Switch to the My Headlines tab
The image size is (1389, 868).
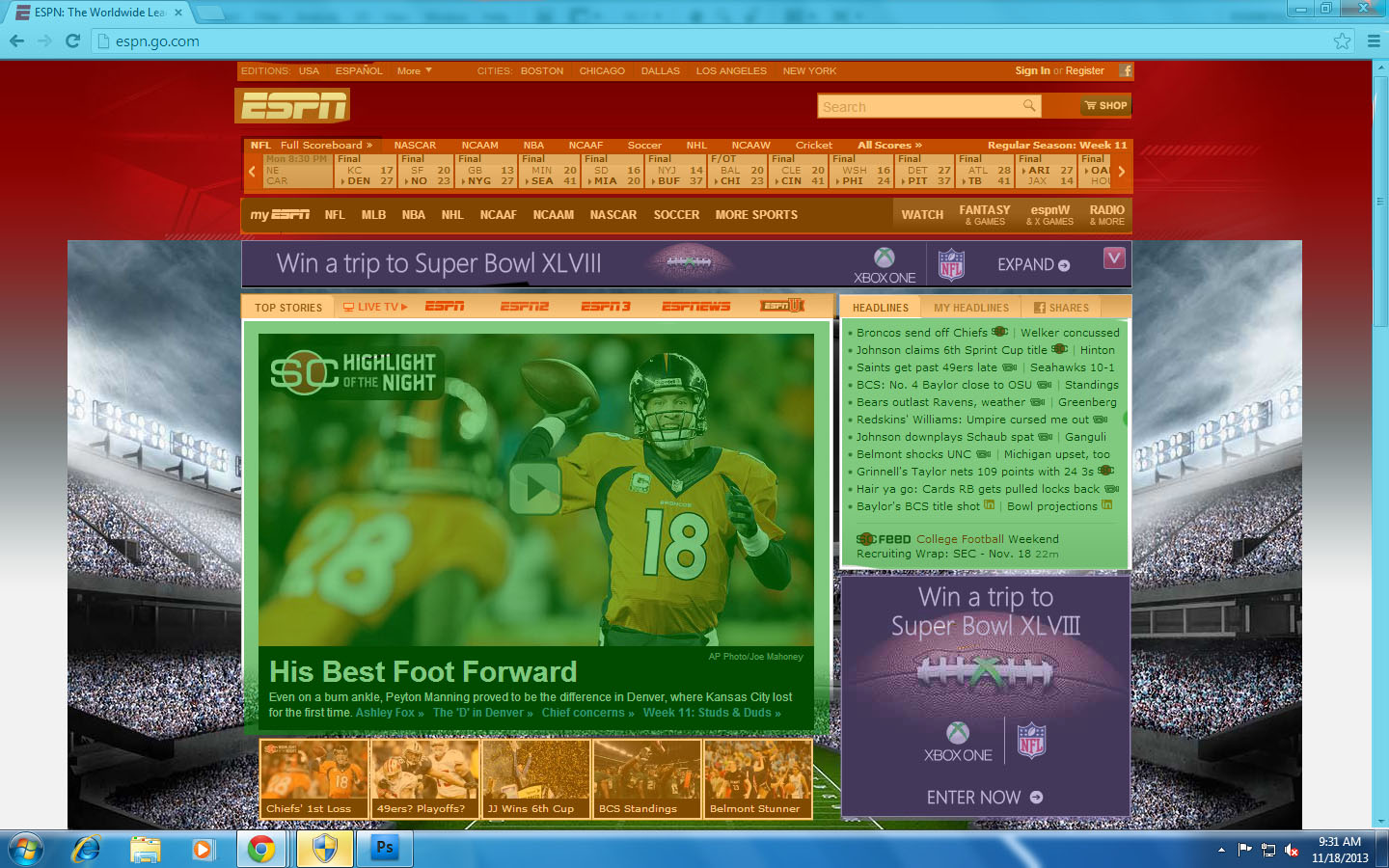(x=970, y=308)
